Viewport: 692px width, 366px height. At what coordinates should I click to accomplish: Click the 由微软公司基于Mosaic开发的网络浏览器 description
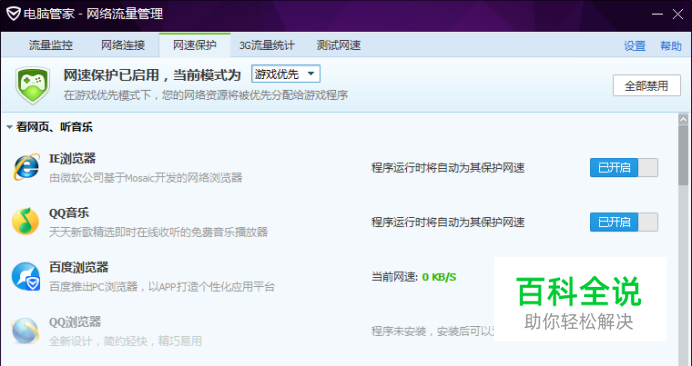pyautogui.click(x=146, y=178)
